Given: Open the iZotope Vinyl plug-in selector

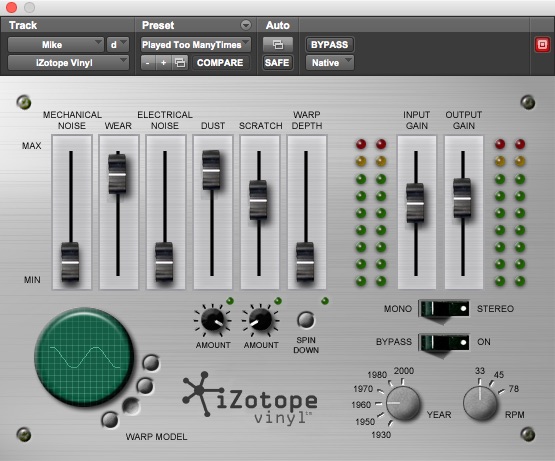Looking at the screenshot, I should [x=68, y=63].
